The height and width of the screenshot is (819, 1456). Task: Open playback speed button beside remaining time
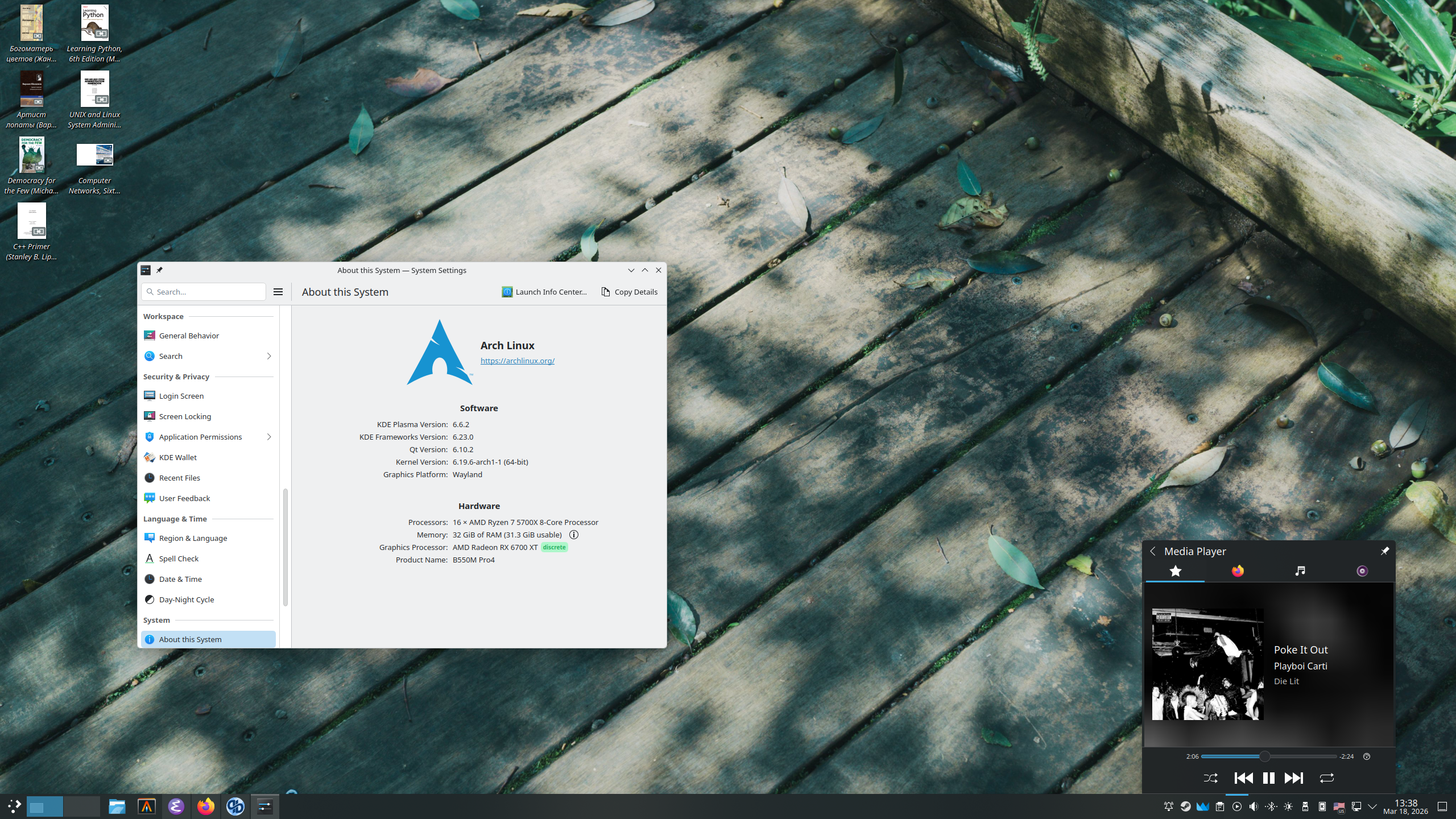click(1367, 756)
